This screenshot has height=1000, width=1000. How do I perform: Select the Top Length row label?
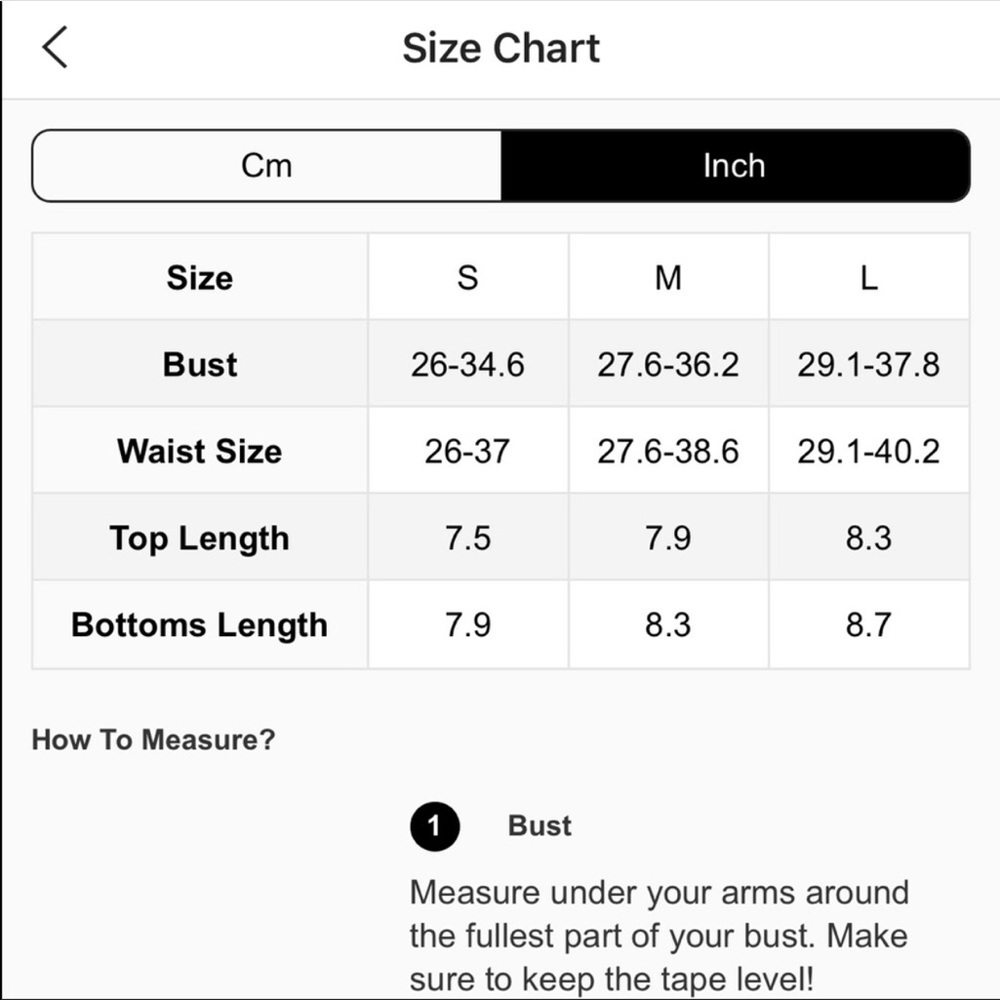point(200,537)
